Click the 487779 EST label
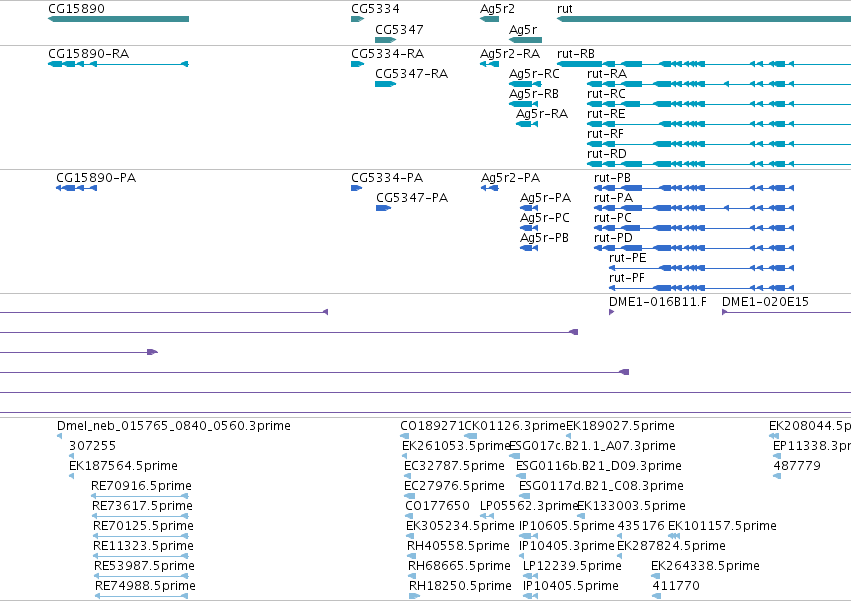The image size is (851, 601). pos(797,466)
